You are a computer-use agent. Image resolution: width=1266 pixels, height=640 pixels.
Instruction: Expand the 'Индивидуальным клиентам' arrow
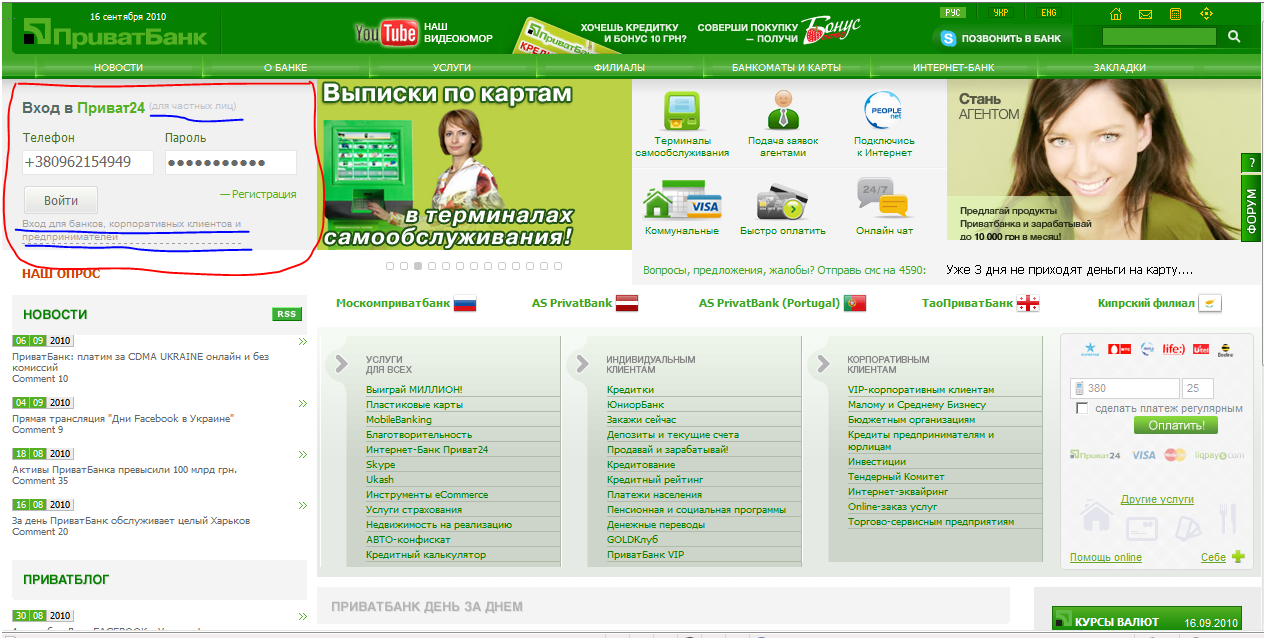click(583, 364)
